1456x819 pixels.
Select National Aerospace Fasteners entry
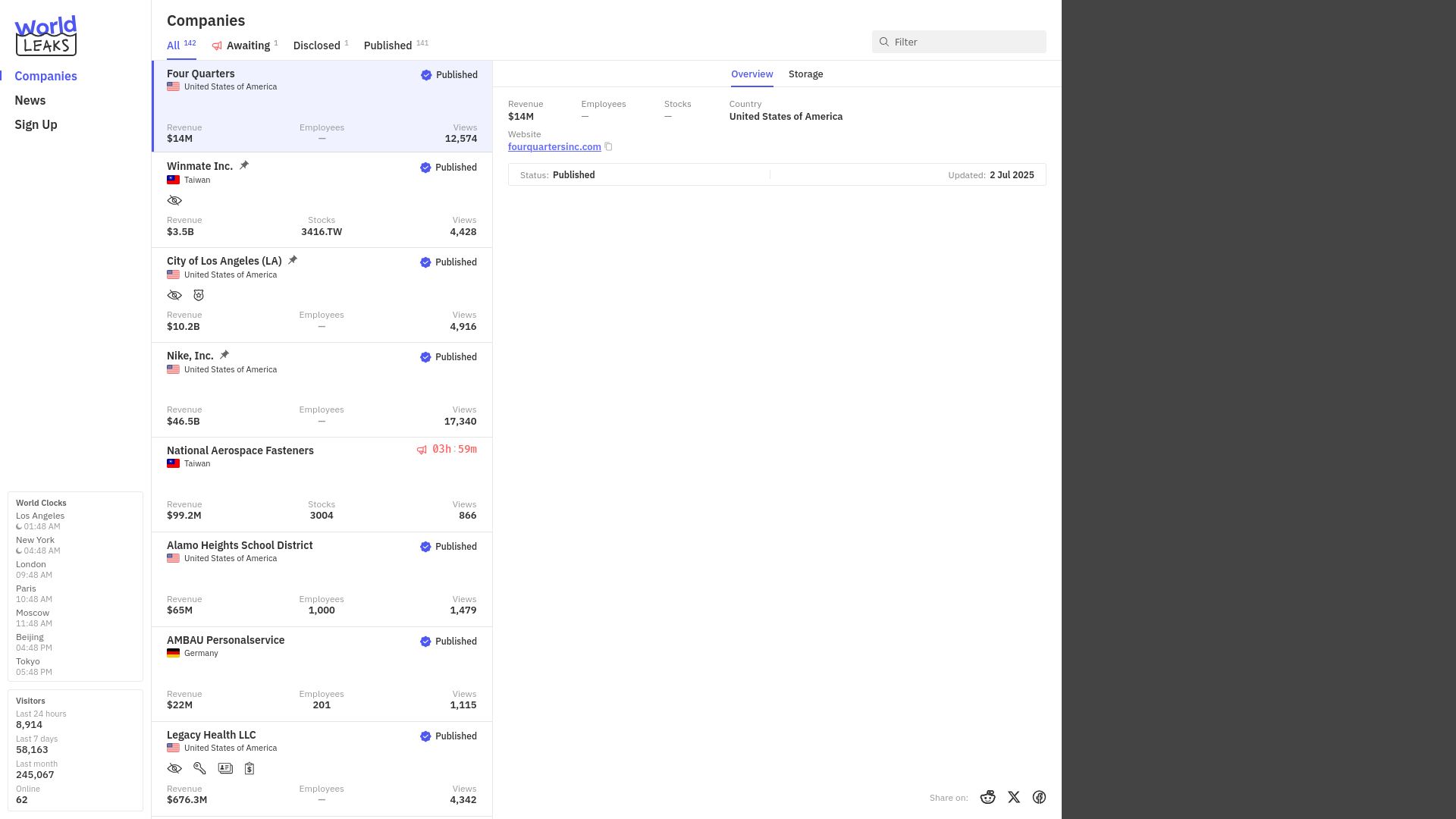pyautogui.click(x=322, y=485)
